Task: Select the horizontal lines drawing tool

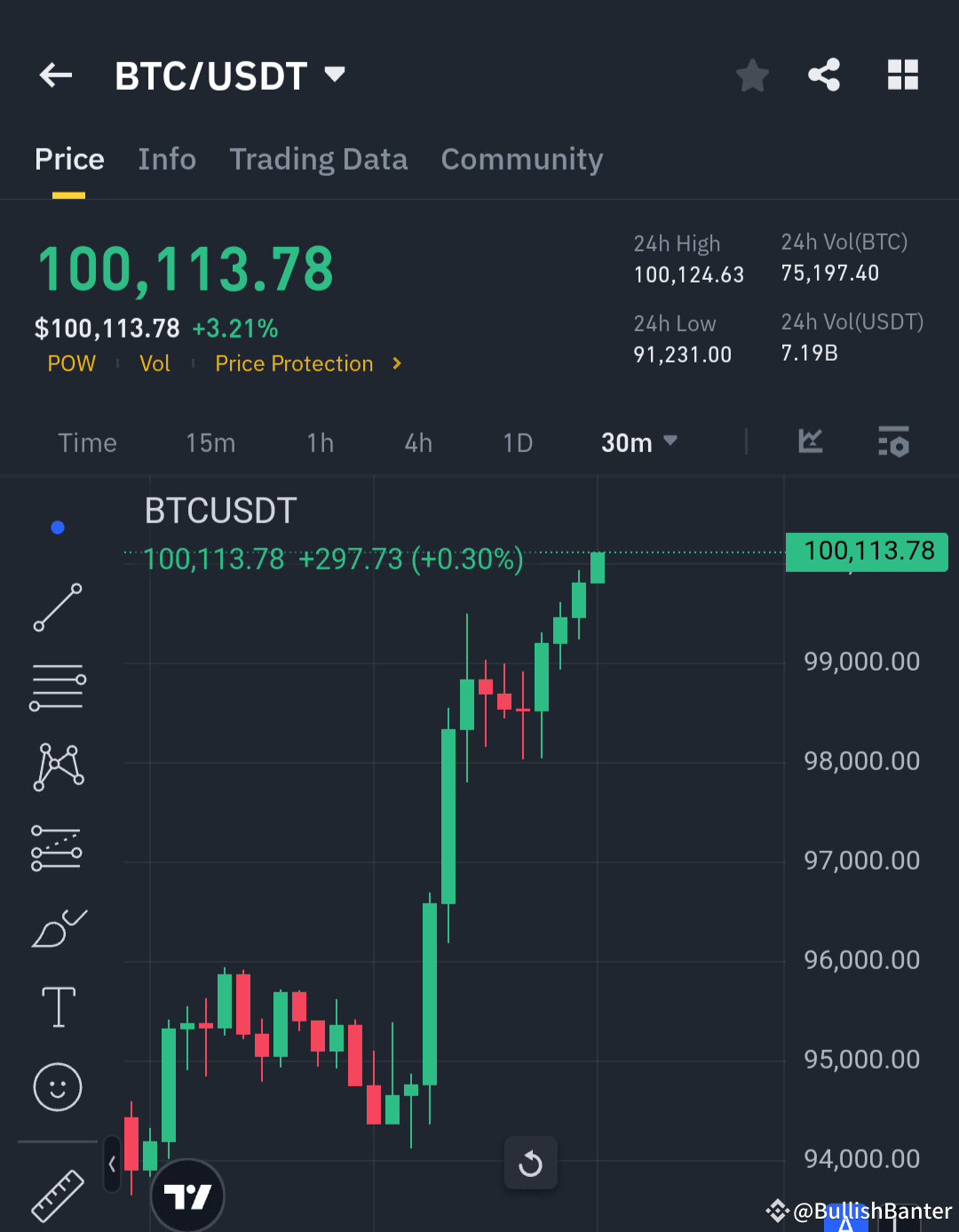Action: click(57, 686)
